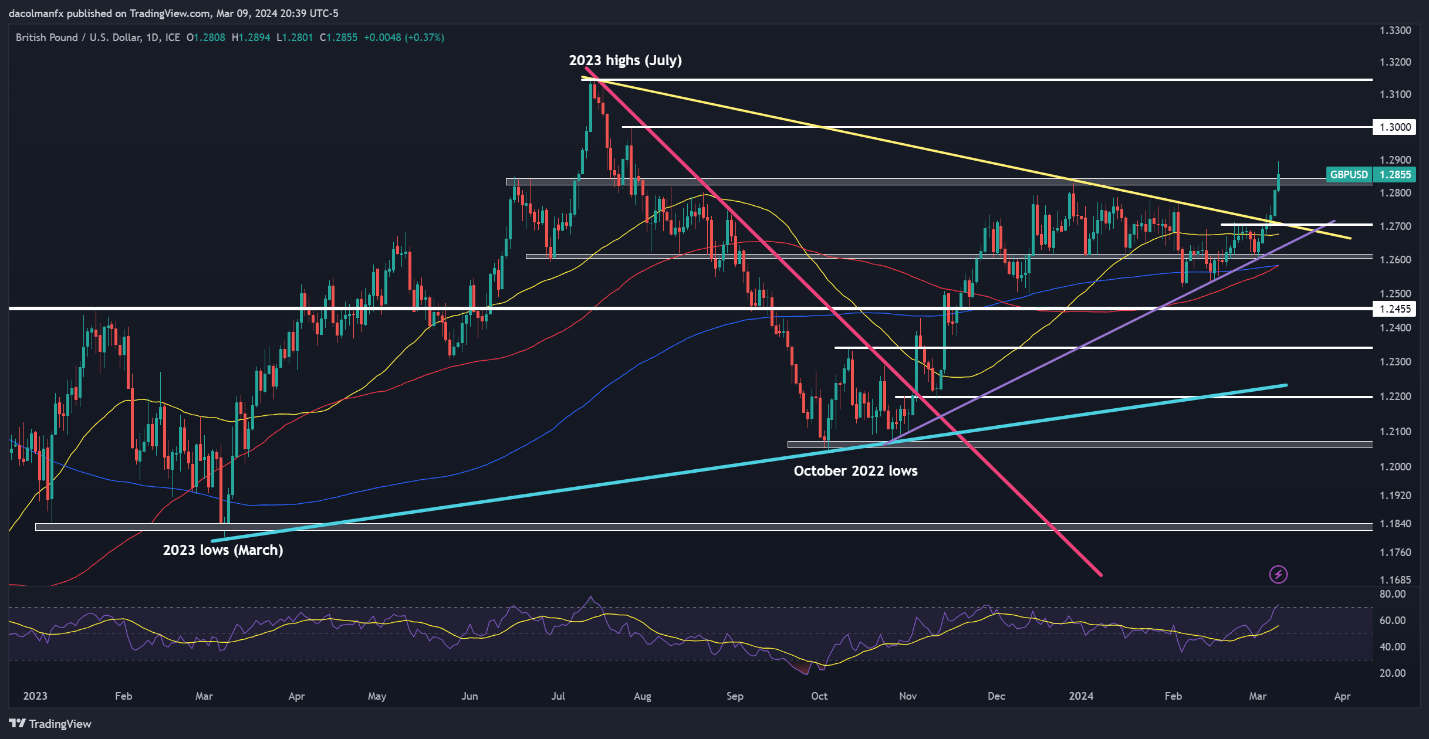The height and width of the screenshot is (739, 1429).
Task: Click the RSI 20.00 axis label
Action: point(1391,673)
